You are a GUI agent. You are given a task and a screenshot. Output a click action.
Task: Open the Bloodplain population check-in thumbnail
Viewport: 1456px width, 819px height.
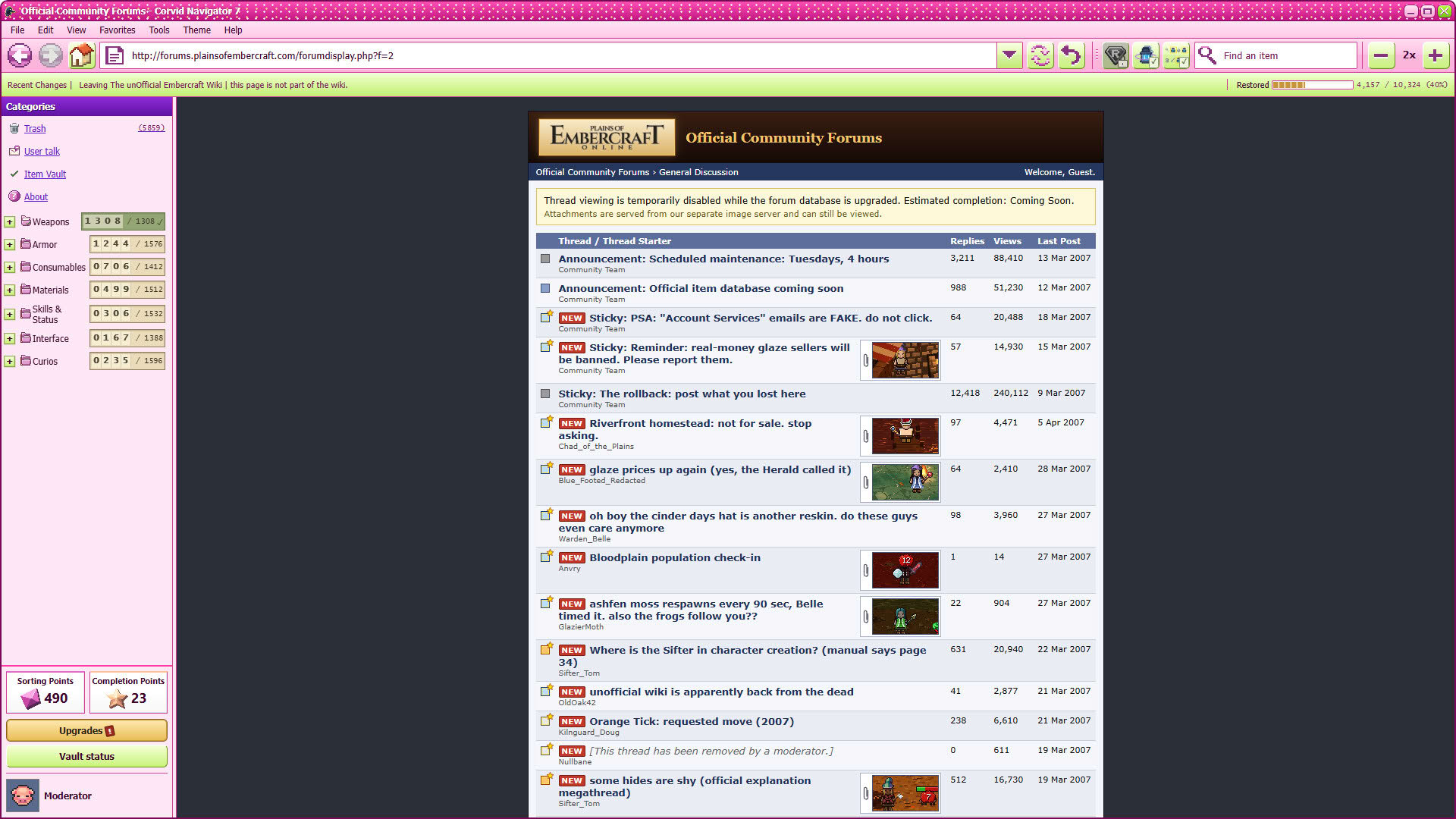point(905,570)
